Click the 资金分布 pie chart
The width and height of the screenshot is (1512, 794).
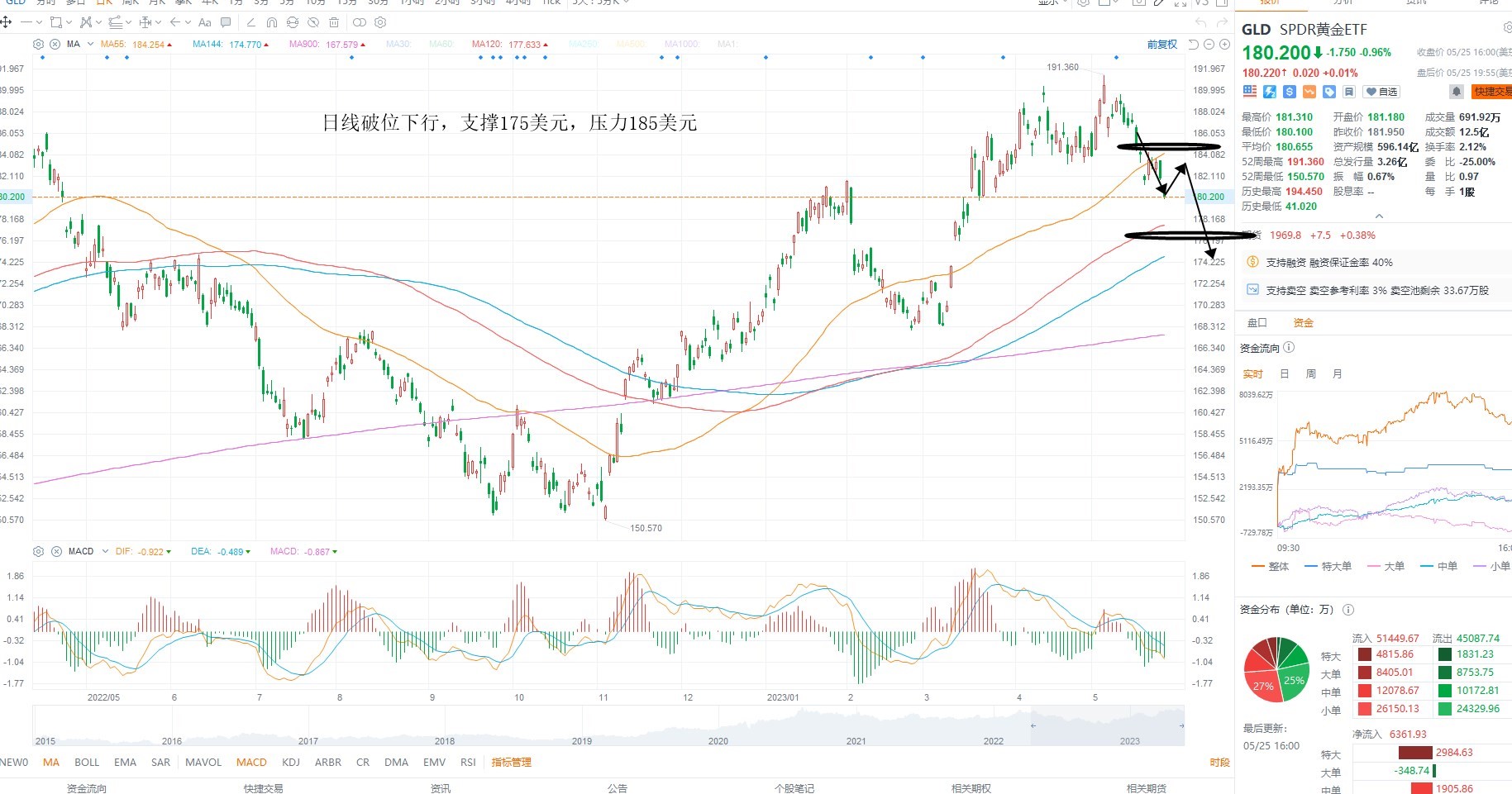click(x=1276, y=670)
